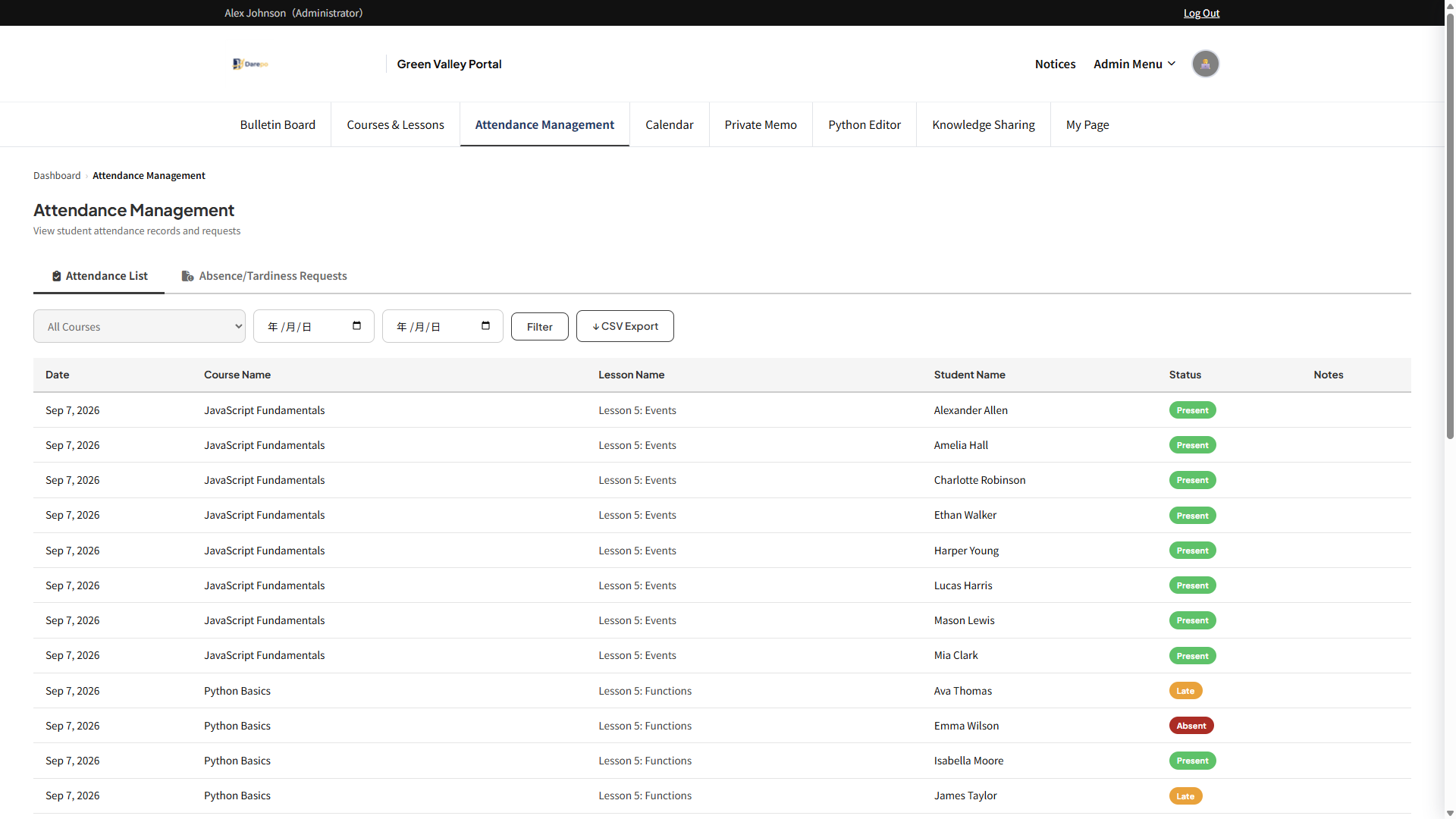The width and height of the screenshot is (1456, 819).
Task: Click student name Alexander Allen
Action: [x=971, y=410]
